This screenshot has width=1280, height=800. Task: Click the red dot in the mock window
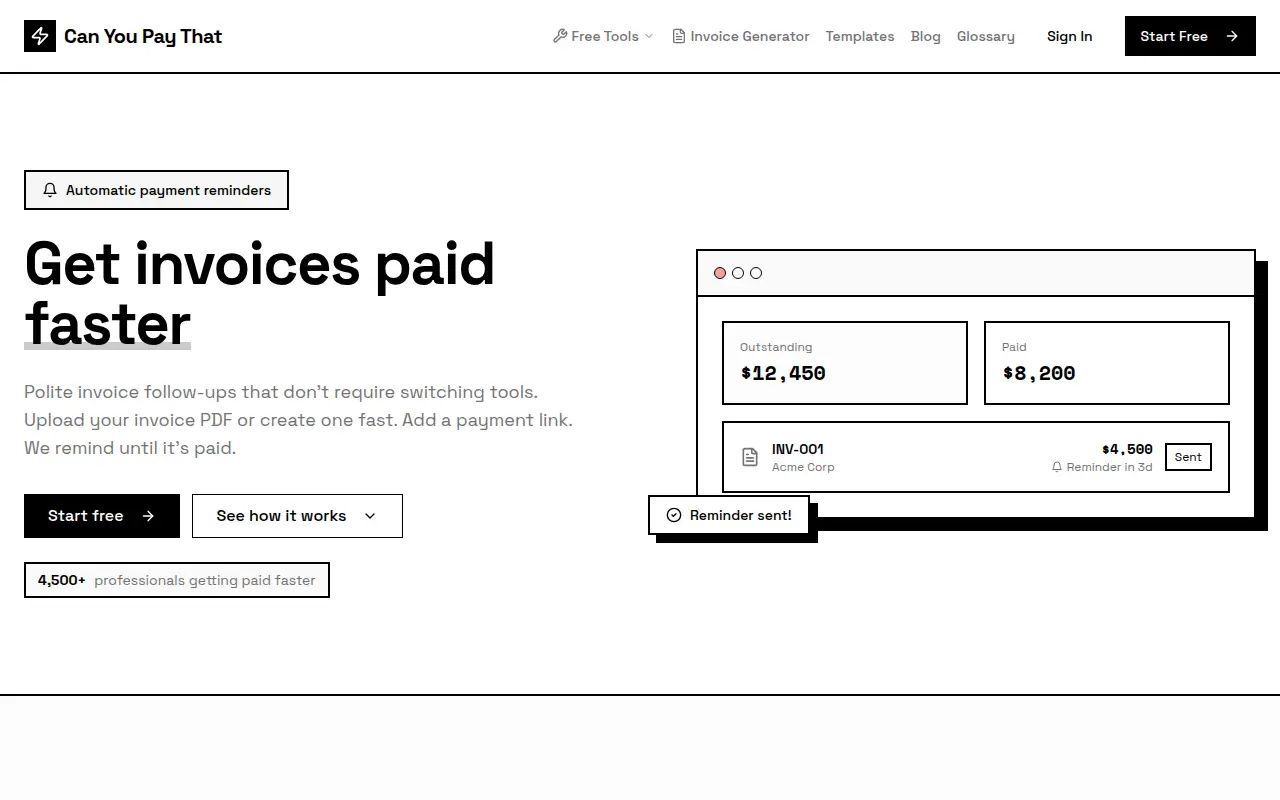click(x=720, y=273)
